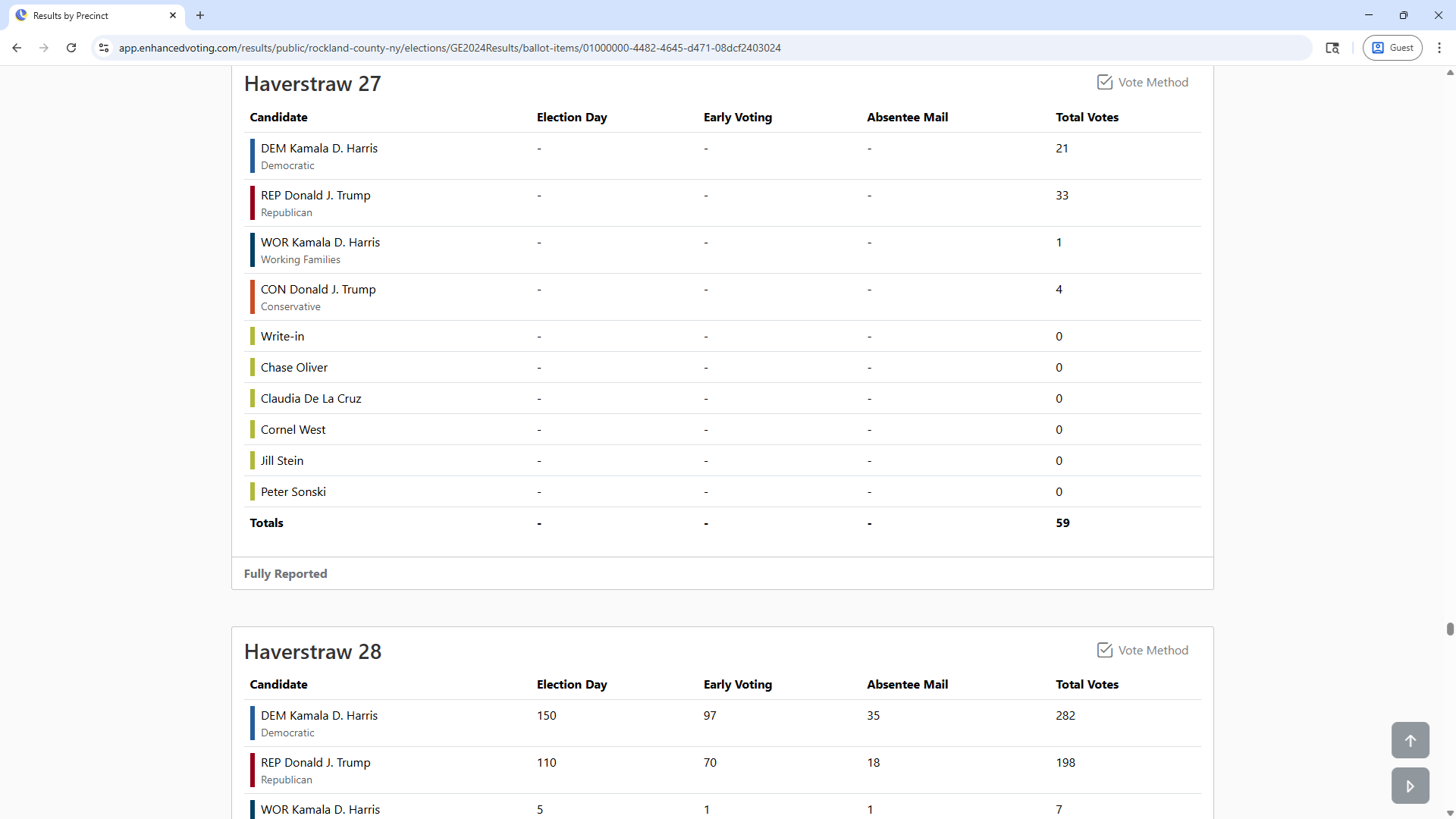Screen dimensions: 1456x819
Task: Click the page vertical scrollbar thumb
Action: tap(1449, 629)
